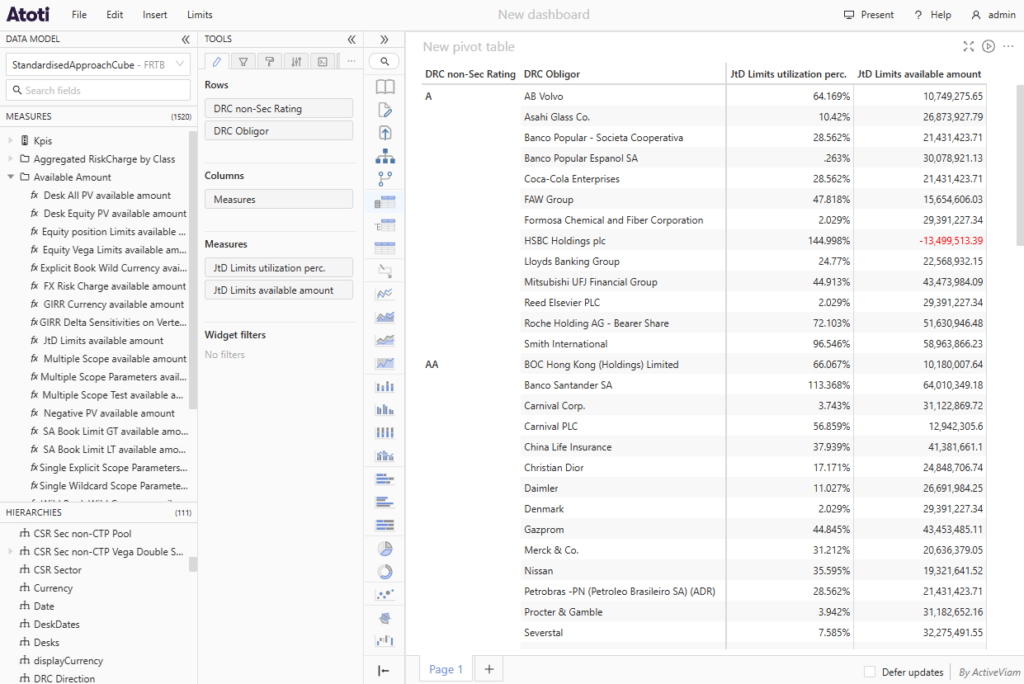Select the scatter plot widget icon
The image size is (1024, 684).
pos(385,594)
